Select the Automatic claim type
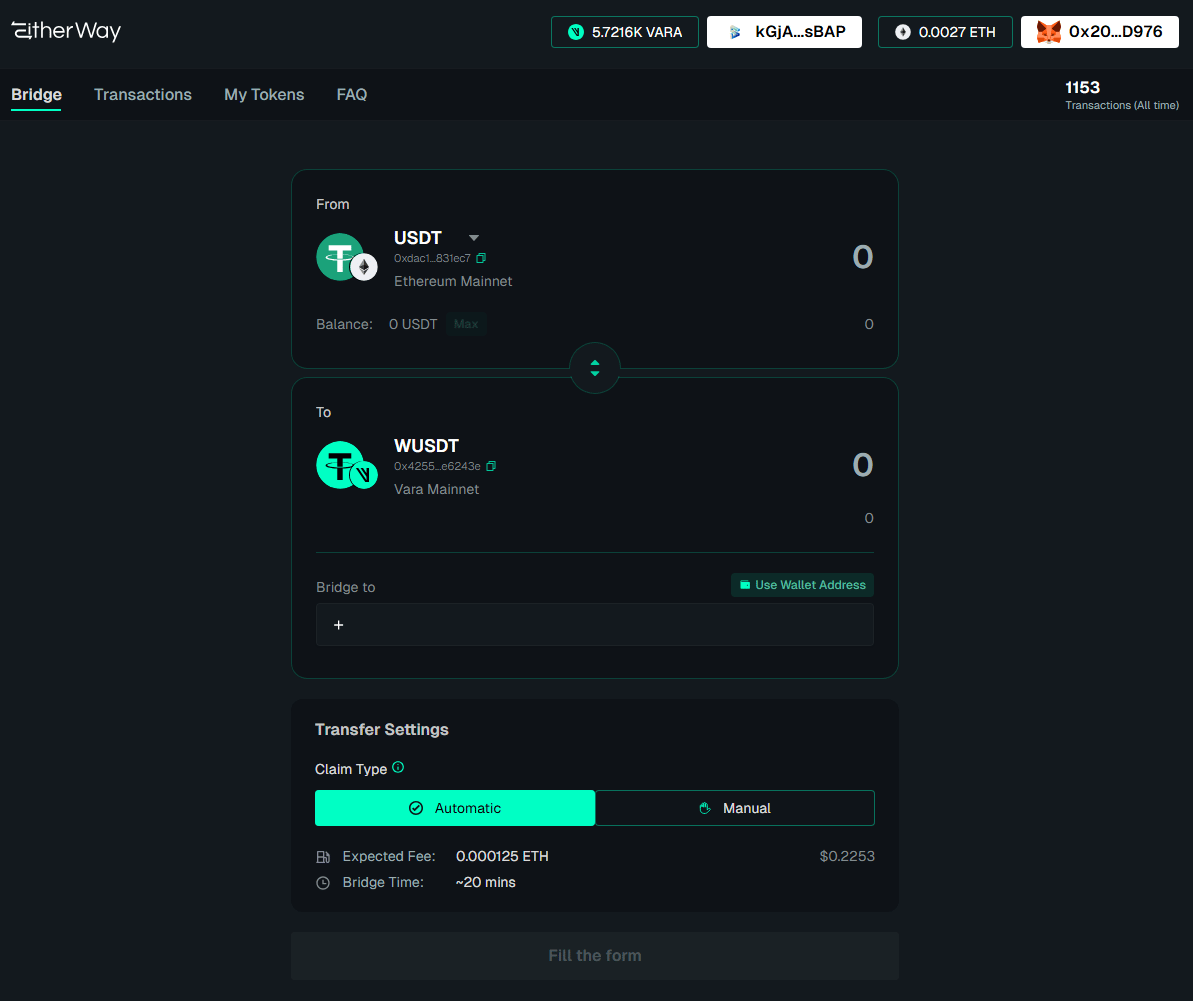This screenshot has height=1001, width=1193. [x=455, y=808]
